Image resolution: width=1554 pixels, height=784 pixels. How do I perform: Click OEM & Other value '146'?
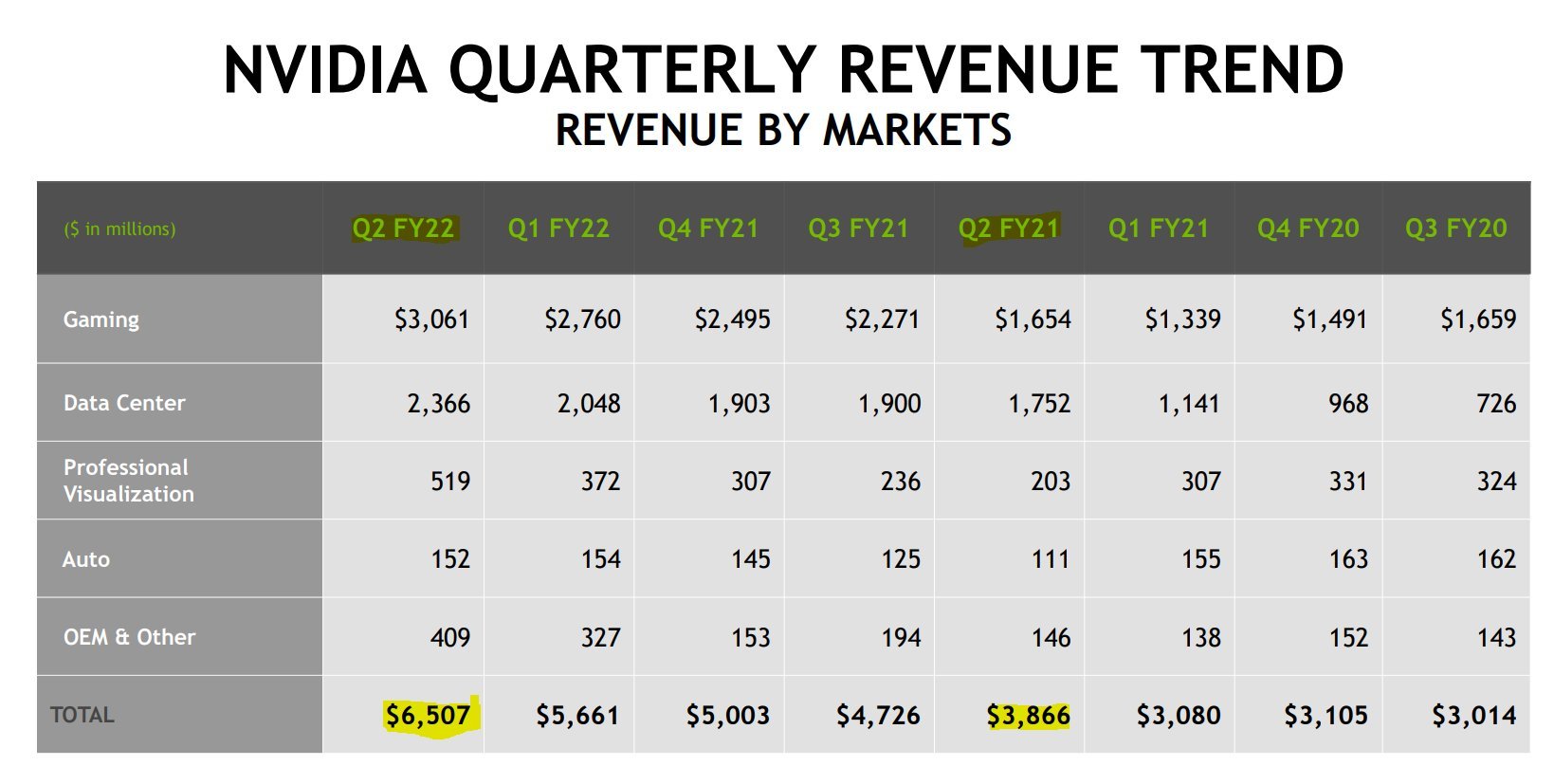click(1051, 638)
